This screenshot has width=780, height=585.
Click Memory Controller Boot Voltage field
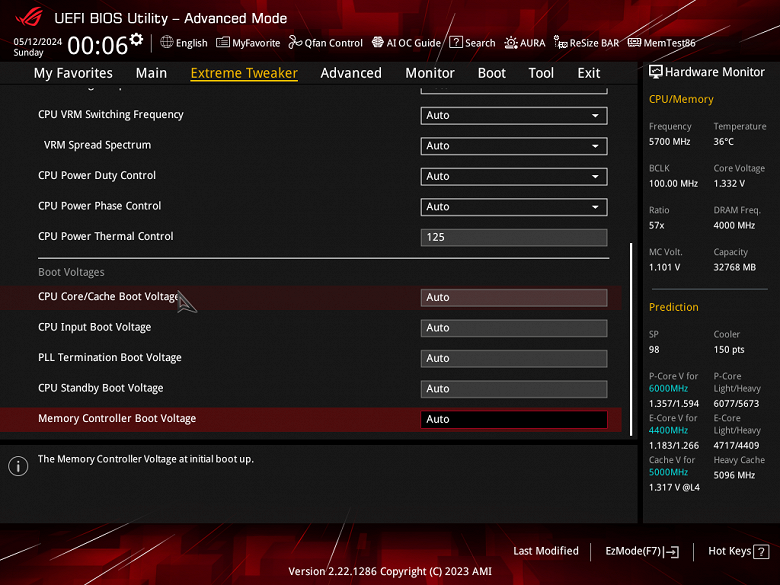tap(514, 419)
